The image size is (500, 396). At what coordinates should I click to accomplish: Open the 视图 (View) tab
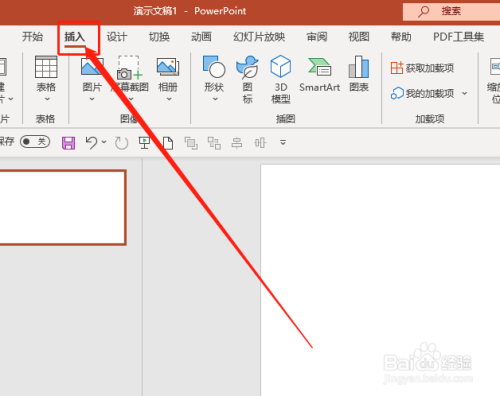coord(359,37)
